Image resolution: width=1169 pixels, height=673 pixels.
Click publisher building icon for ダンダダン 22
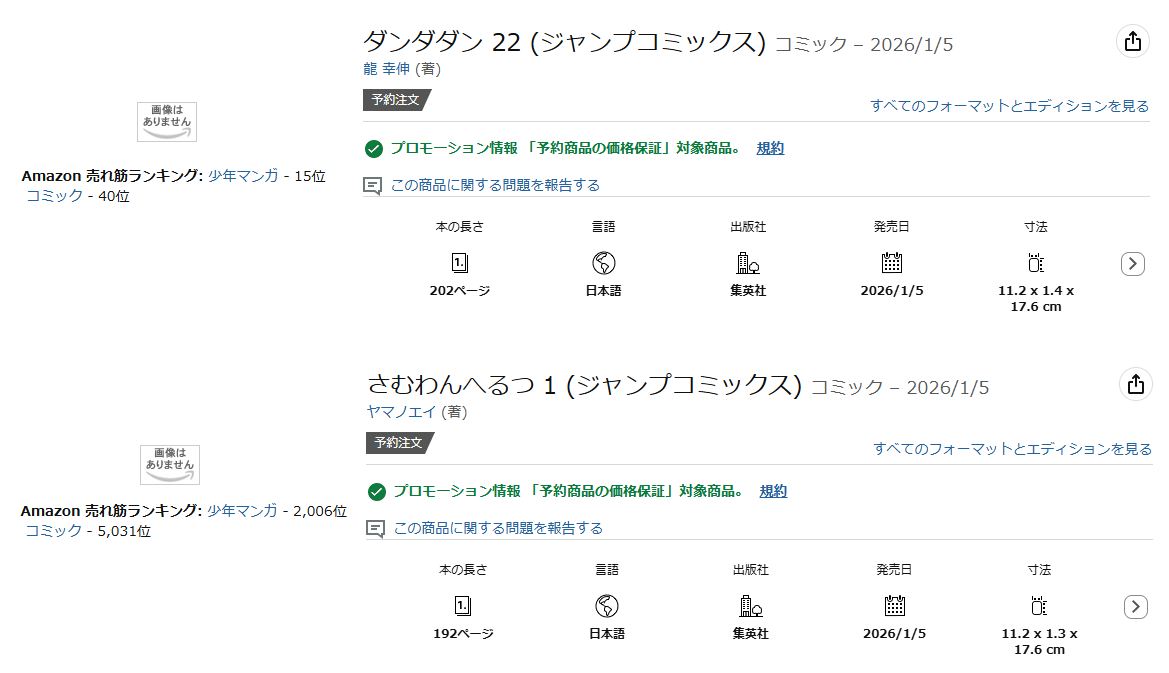click(747, 263)
